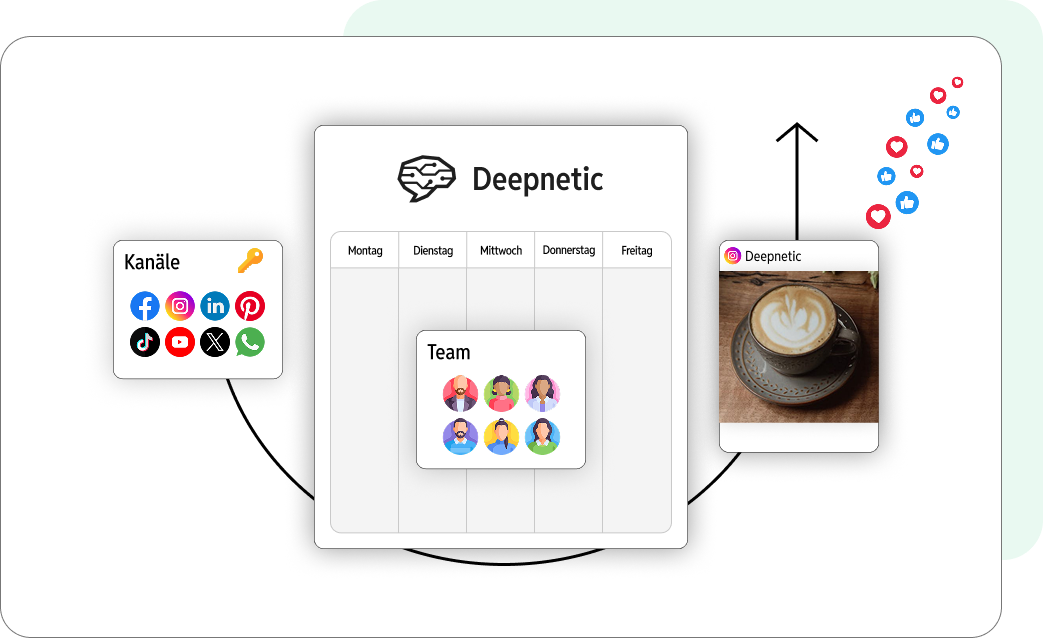Click the Facebook icon in Kanäle

(145, 306)
